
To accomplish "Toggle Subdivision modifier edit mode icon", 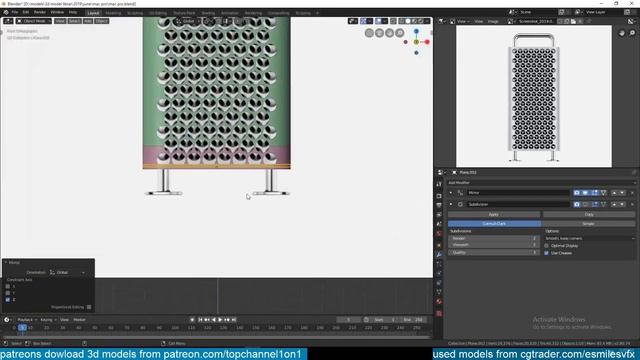I will [x=594, y=204].
